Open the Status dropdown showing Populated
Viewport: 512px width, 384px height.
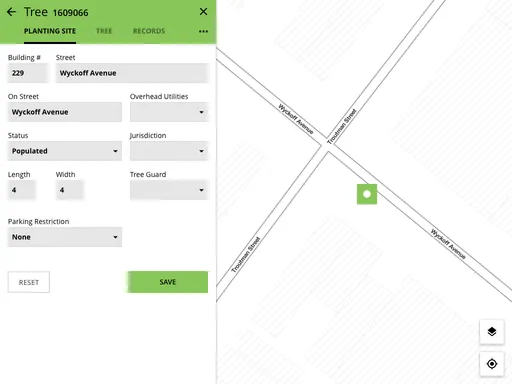tap(65, 151)
